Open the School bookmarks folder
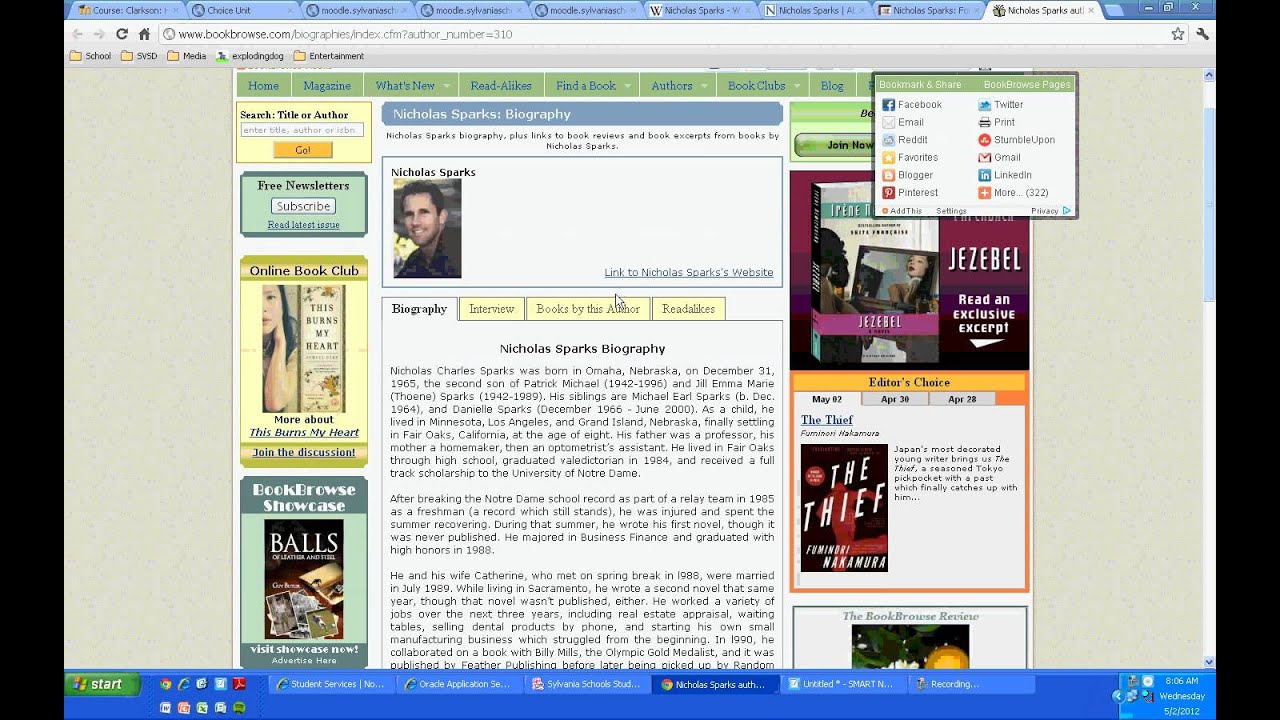 [x=90, y=56]
